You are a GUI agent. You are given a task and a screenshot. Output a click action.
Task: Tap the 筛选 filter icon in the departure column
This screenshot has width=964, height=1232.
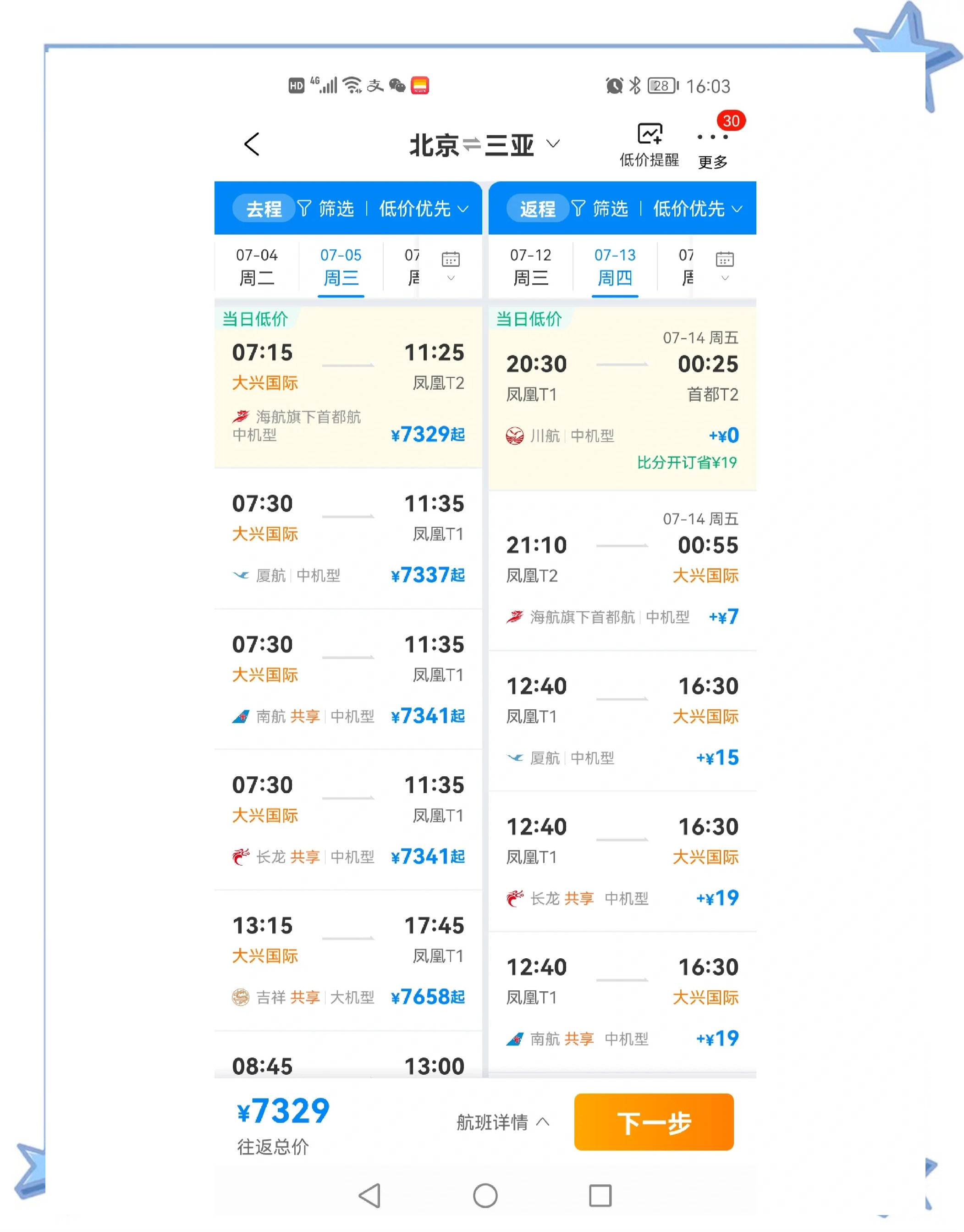(x=305, y=208)
